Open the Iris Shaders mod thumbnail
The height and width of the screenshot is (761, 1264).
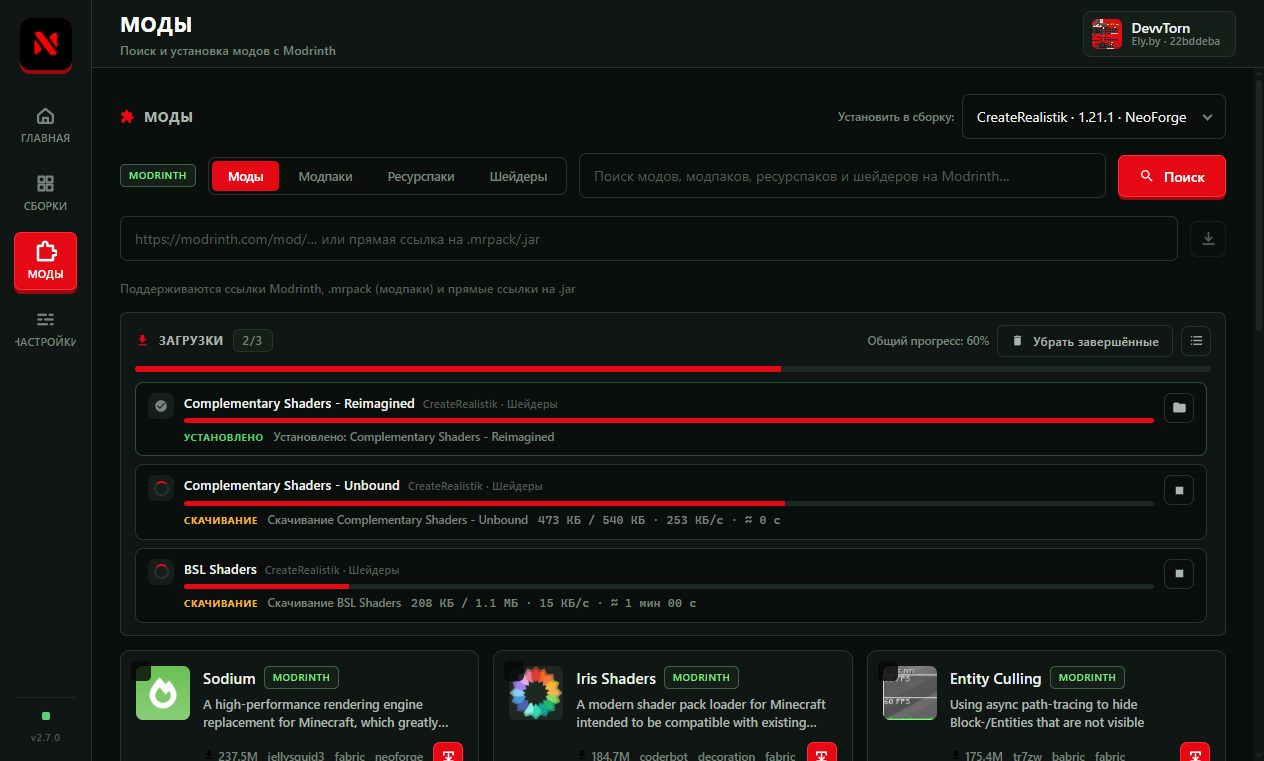pyautogui.click(x=536, y=693)
